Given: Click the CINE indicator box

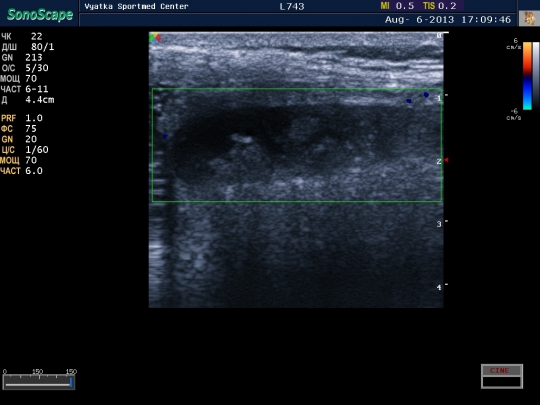Looking at the screenshot, I should pyautogui.click(x=502, y=376).
